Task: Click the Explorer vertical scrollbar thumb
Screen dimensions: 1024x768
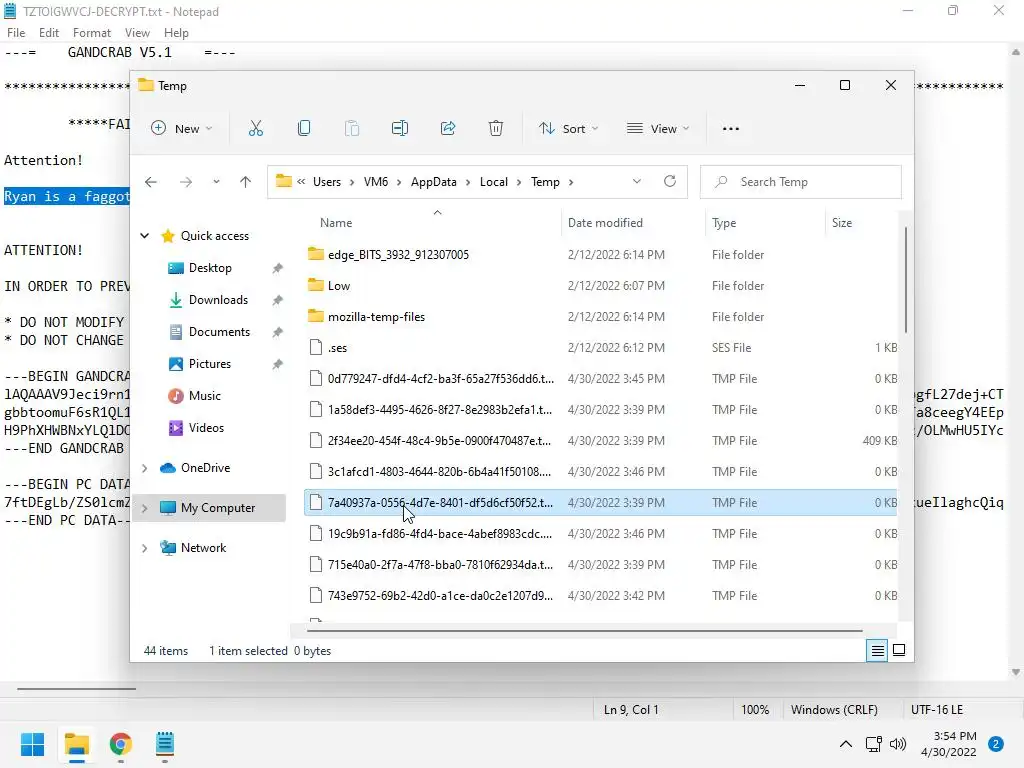Action: (x=906, y=280)
